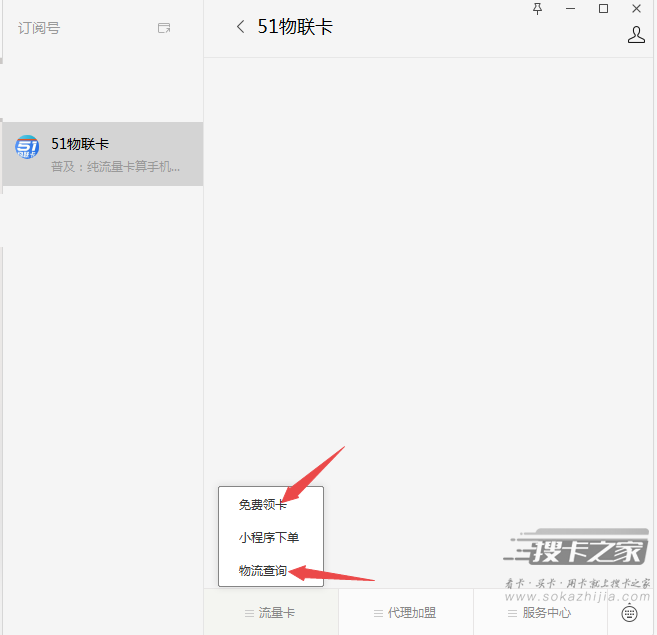657x635 pixels.
Task: Maximize the window
Action: (x=603, y=9)
